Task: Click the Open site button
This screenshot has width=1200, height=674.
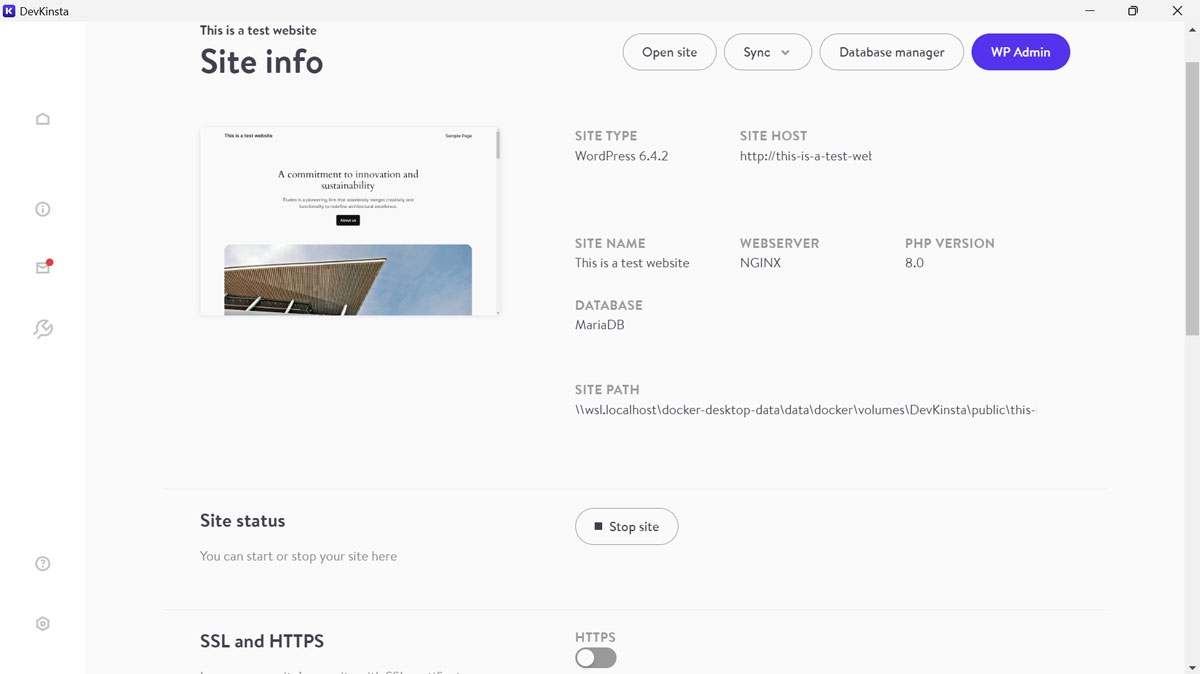Action: [669, 52]
